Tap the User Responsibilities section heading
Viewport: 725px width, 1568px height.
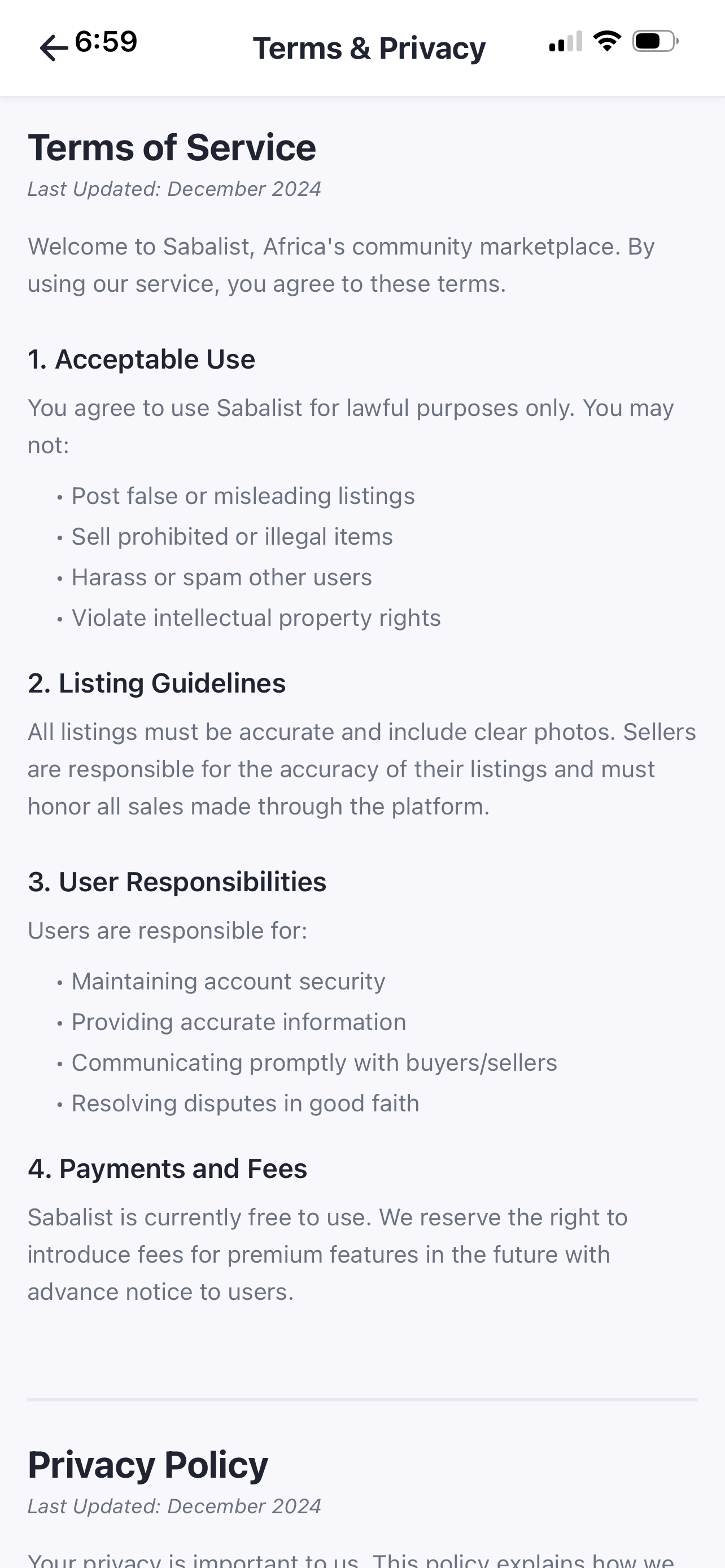coord(177,882)
